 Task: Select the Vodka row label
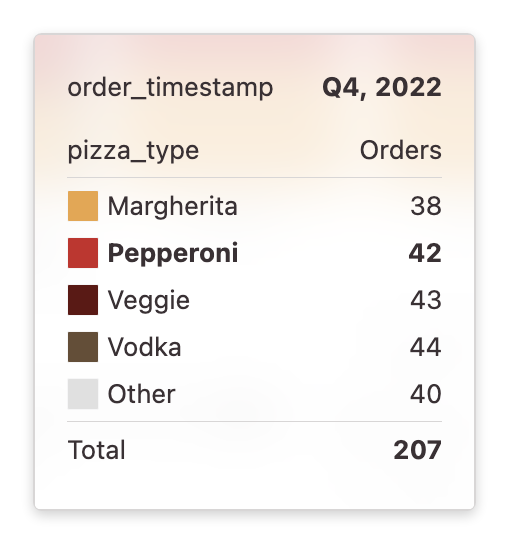click(144, 347)
